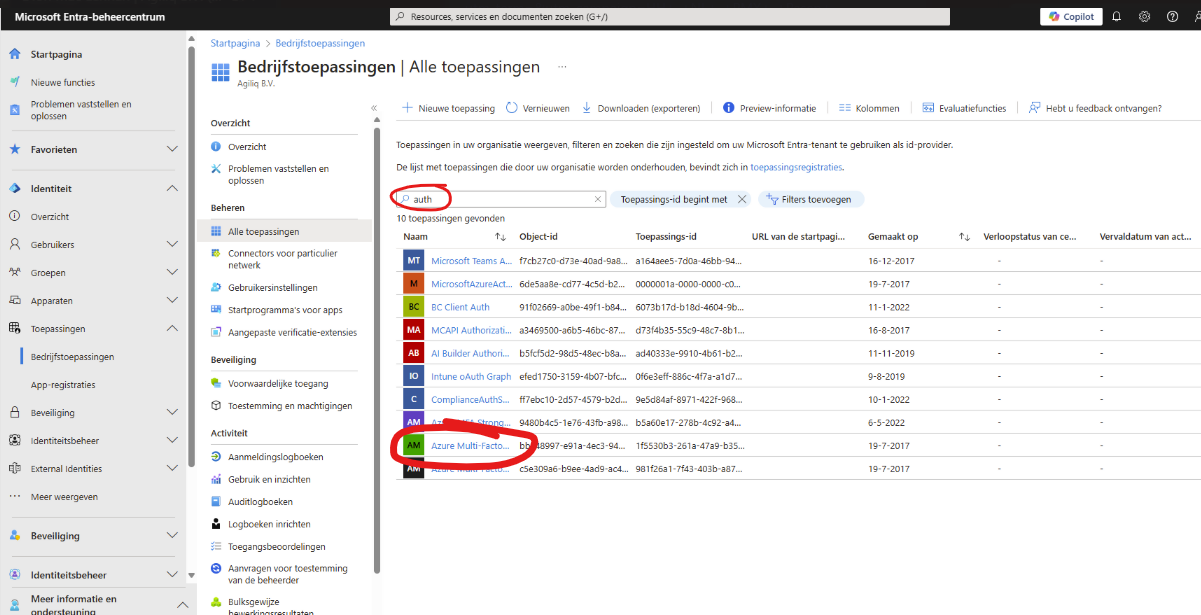Click the blade menu vertical scrollbar
Viewport: 1201px width, 615px height.
pyautogui.click(x=377, y=350)
